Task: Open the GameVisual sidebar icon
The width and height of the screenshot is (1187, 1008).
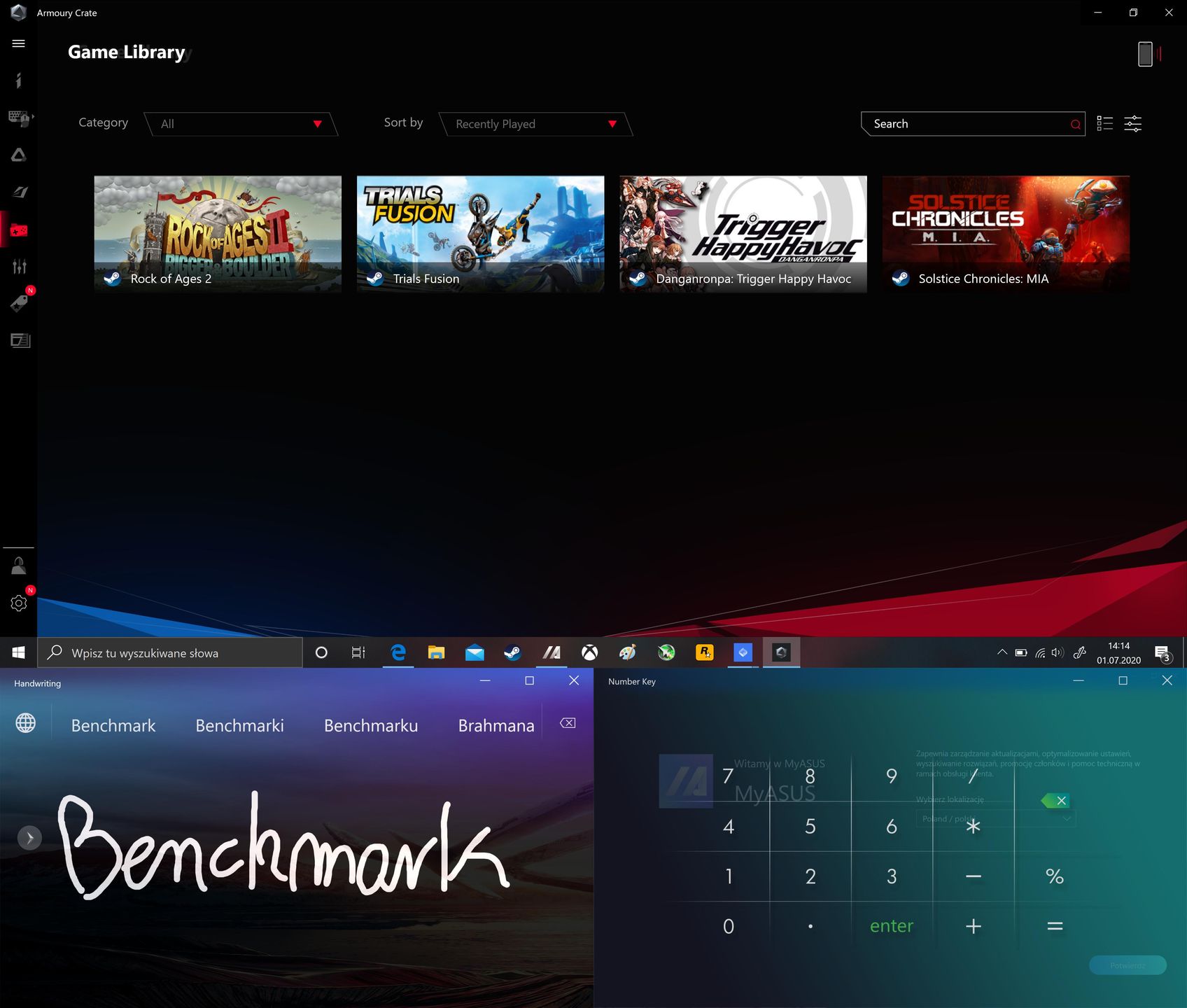Action: click(x=19, y=192)
